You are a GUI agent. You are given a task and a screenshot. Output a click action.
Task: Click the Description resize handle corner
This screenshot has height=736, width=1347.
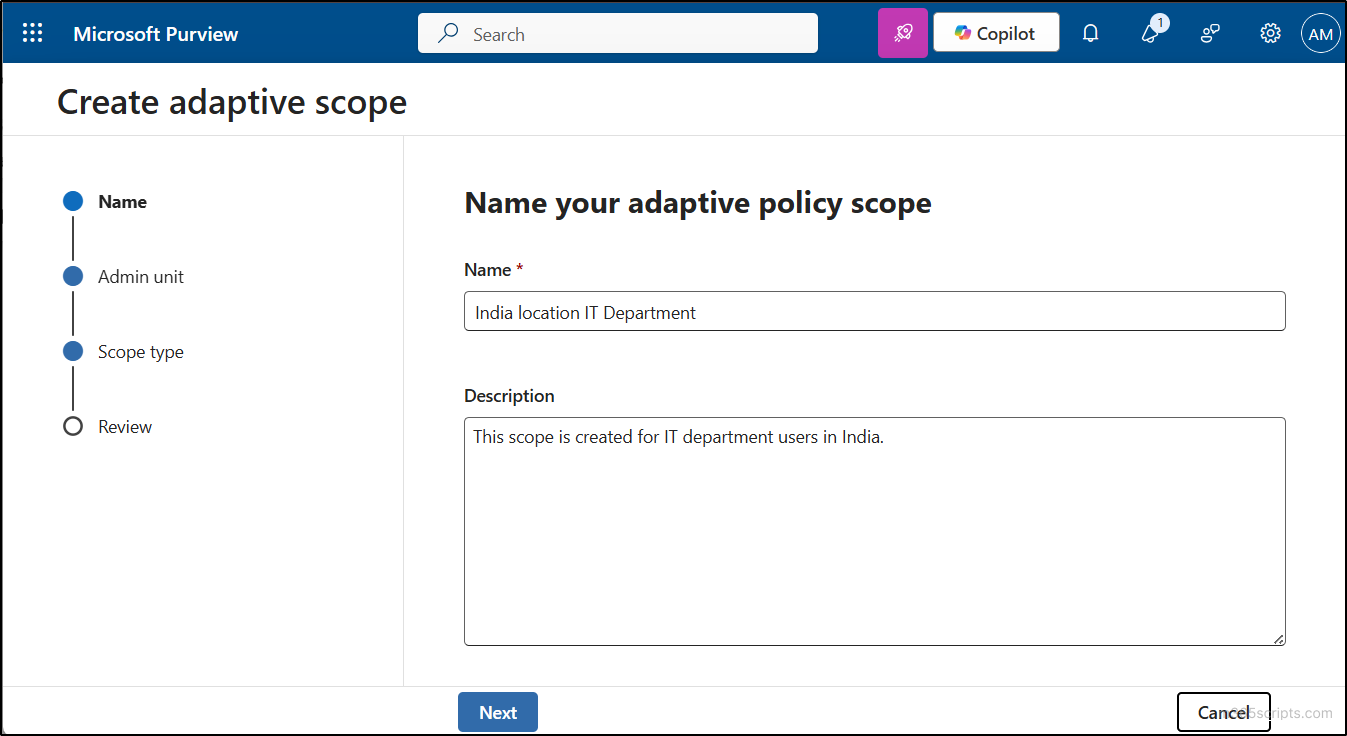(x=1279, y=639)
